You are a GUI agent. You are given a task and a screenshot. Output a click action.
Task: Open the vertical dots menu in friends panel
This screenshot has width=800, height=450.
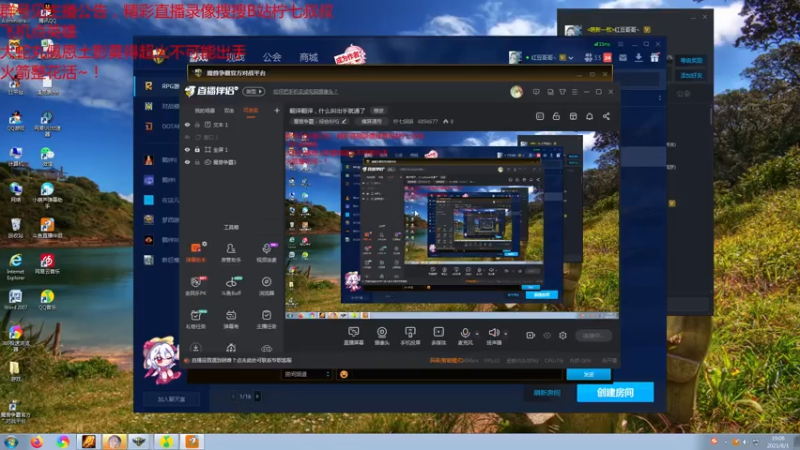pyautogui.click(x=660, y=97)
